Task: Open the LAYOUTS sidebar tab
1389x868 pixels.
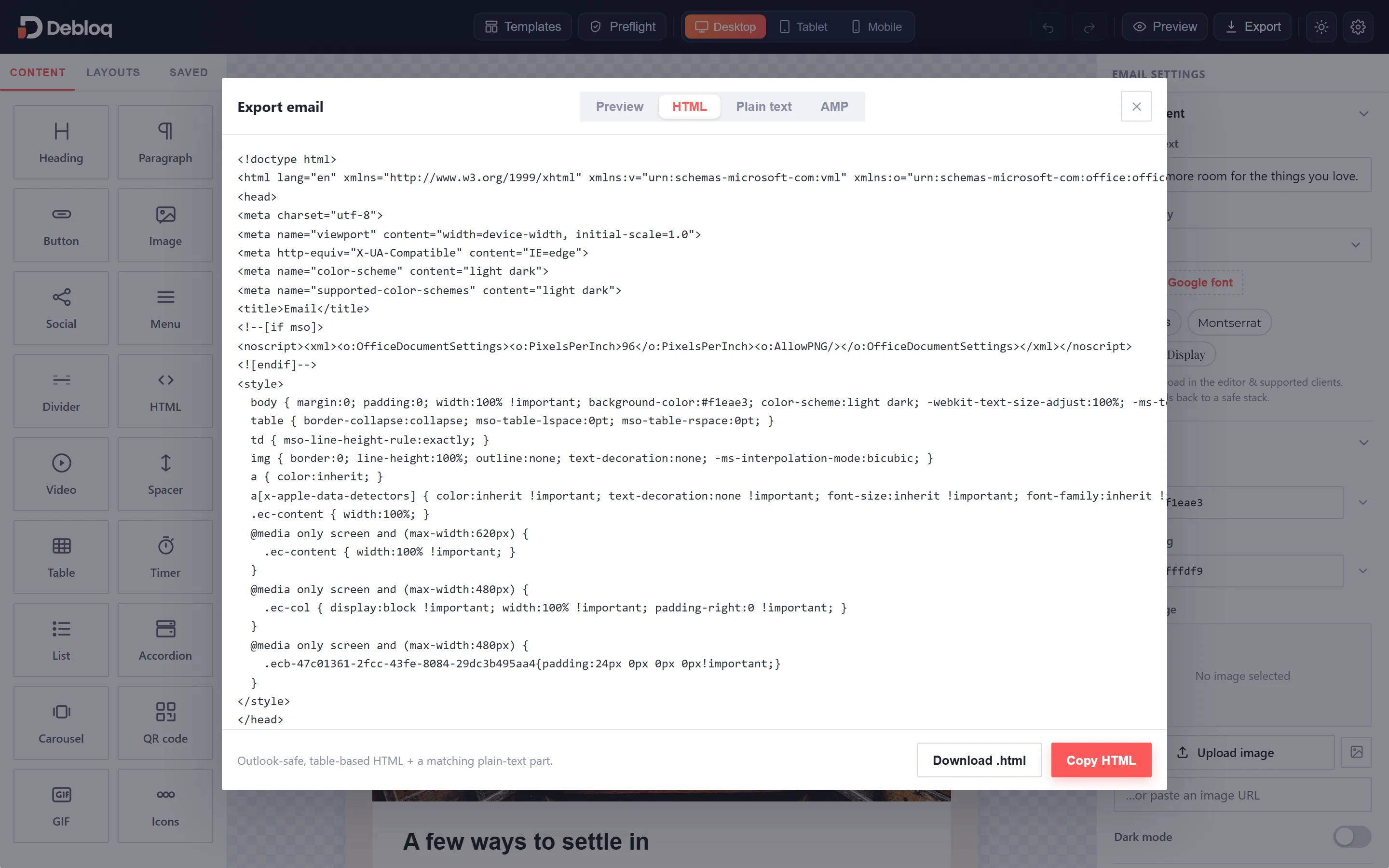Action: 113,72
